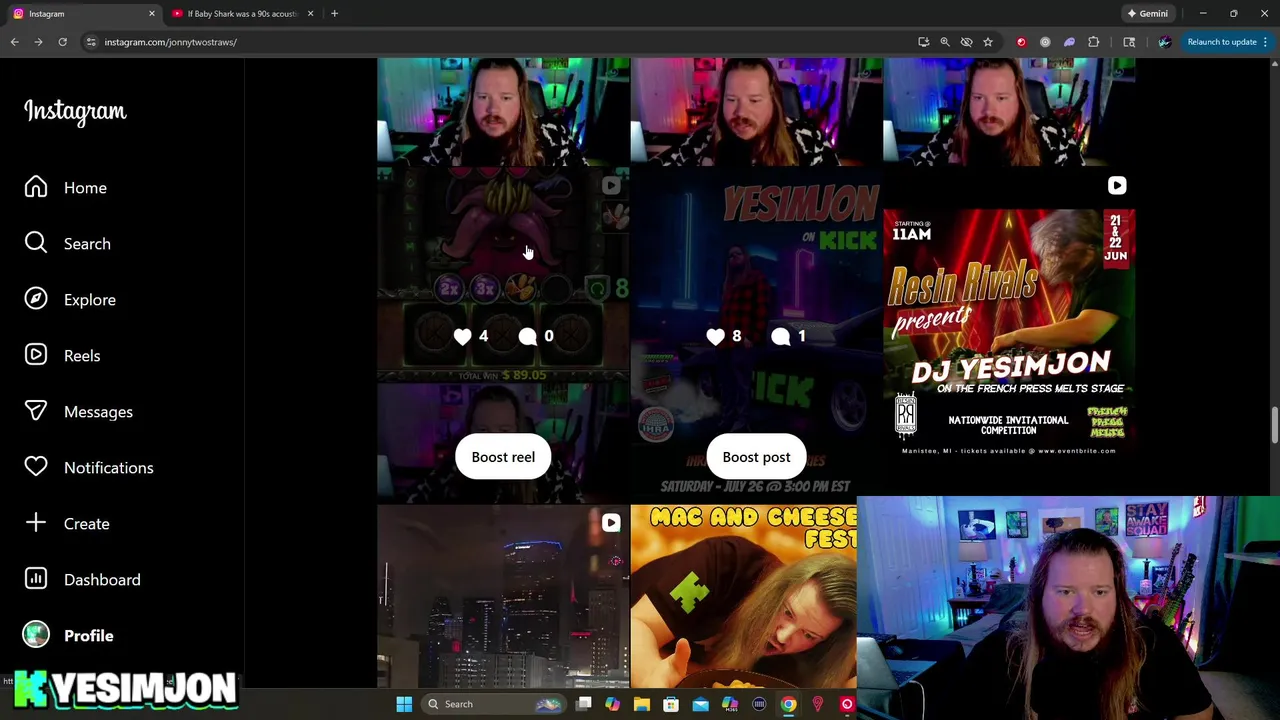This screenshot has height=720, width=1280.
Task: Click the zoom magnifier icon in address bar
Action: [945, 42]
